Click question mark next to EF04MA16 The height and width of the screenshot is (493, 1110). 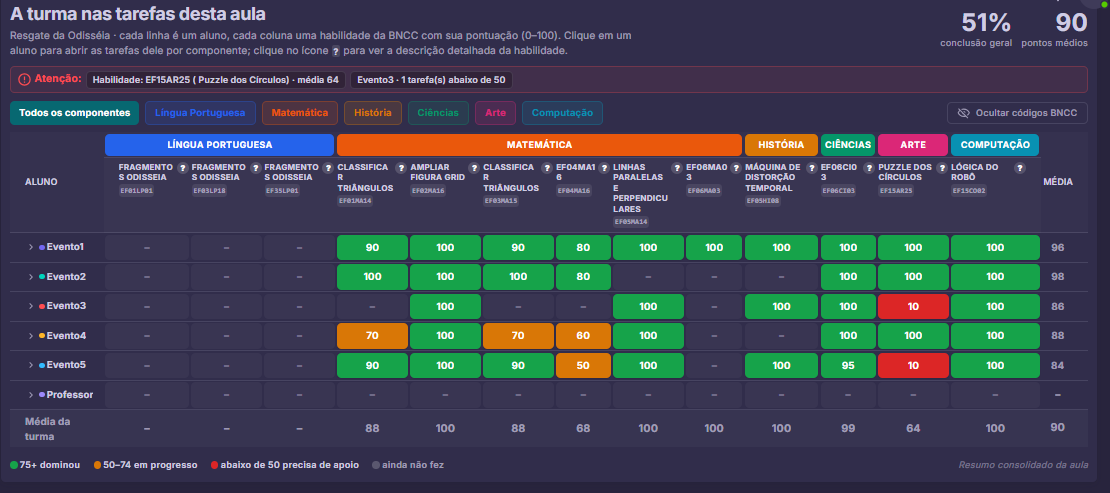604,168
